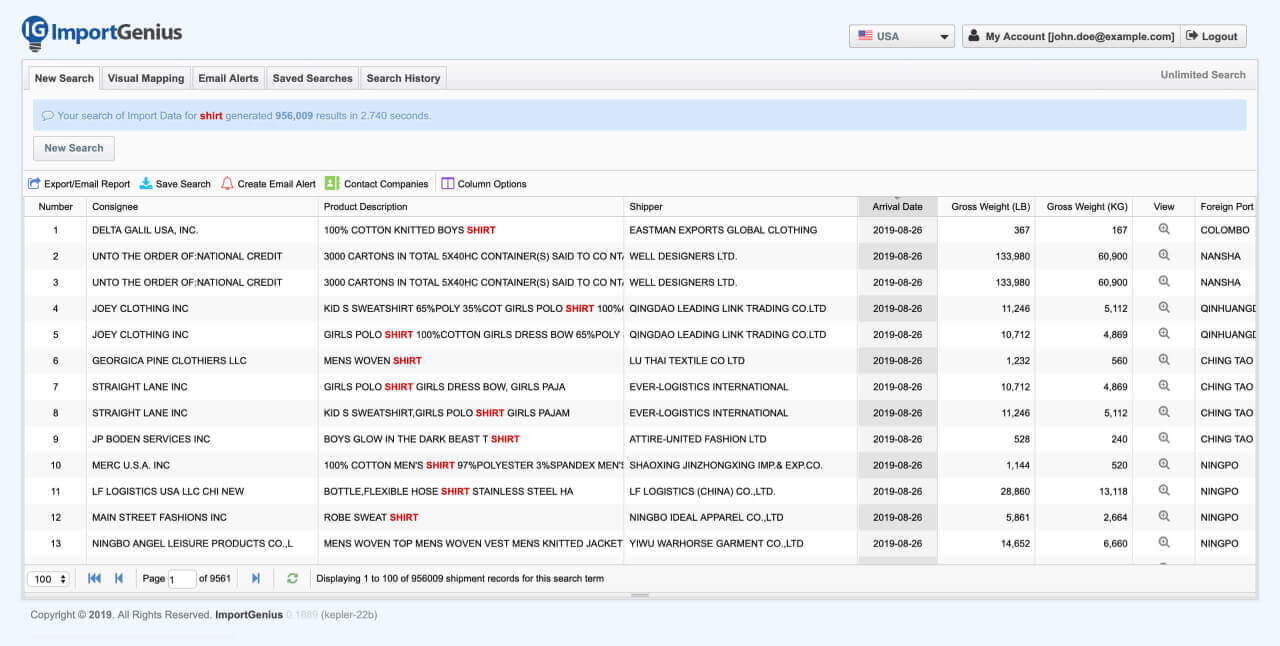Expand the USA country dropdown

tap(901, 36)
